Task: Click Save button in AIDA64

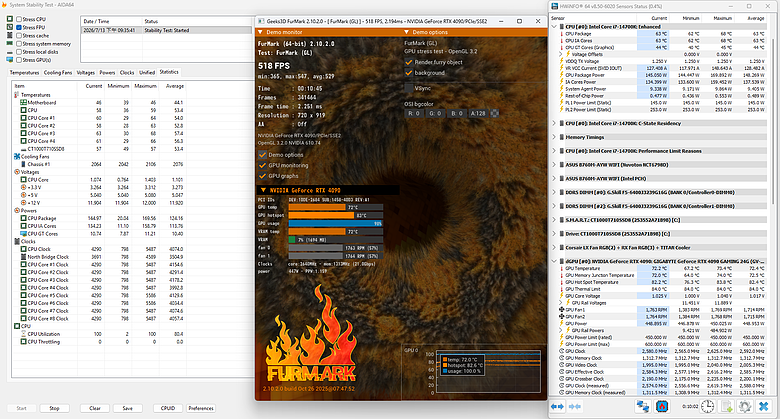Action: click(x=128, y=408)
